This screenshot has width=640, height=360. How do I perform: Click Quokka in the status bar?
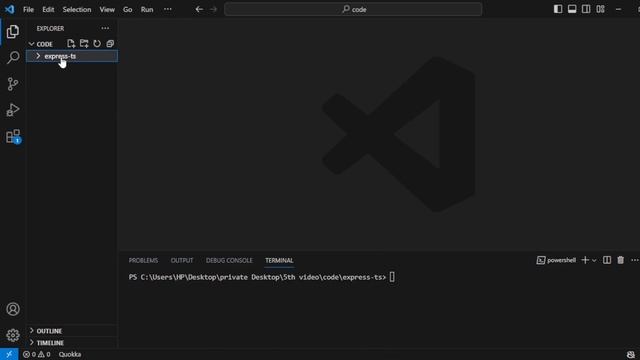[x=70, y=354]
